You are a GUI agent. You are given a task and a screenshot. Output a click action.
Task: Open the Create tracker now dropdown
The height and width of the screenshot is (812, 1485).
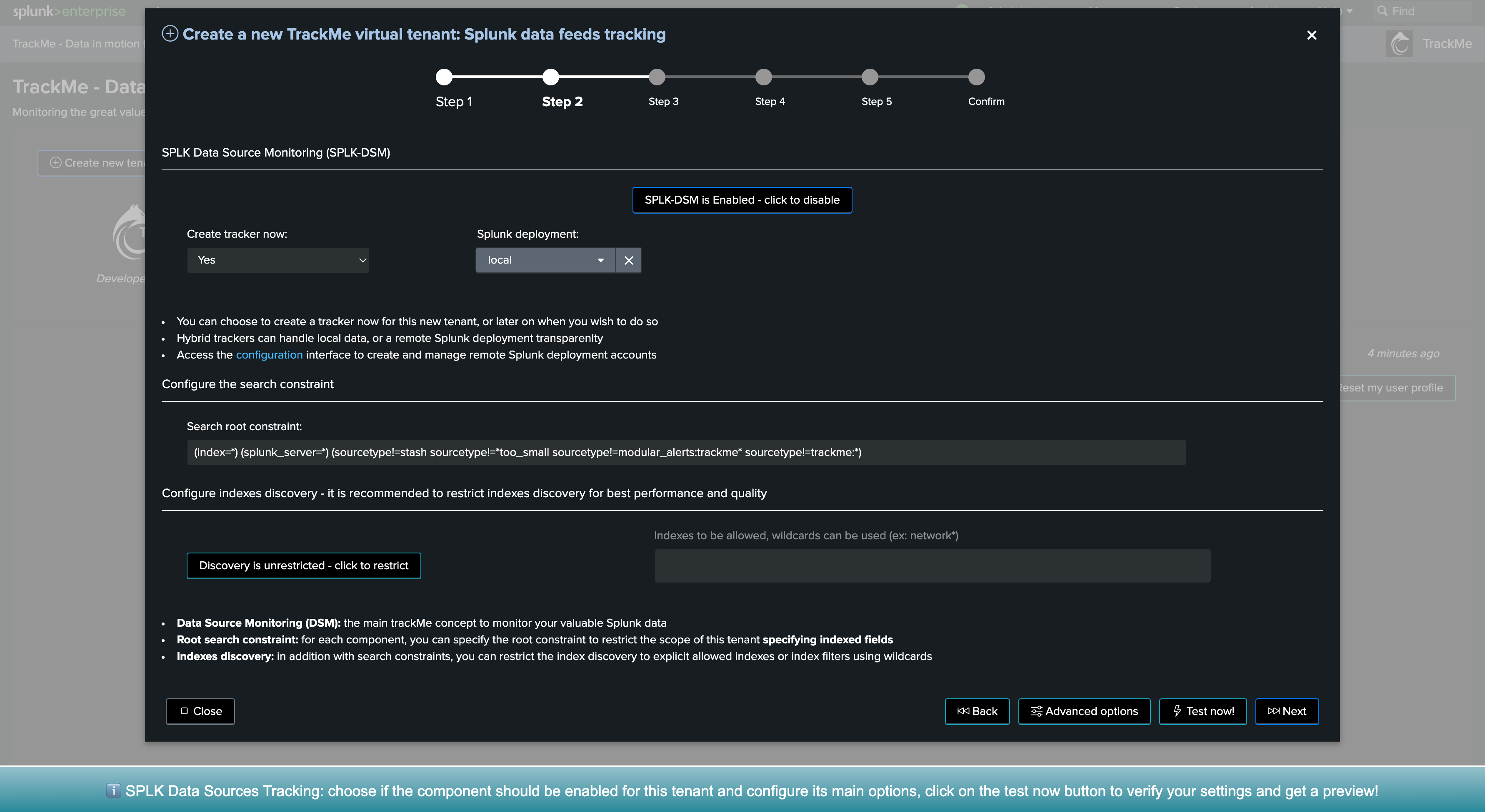tap(278, 260)
